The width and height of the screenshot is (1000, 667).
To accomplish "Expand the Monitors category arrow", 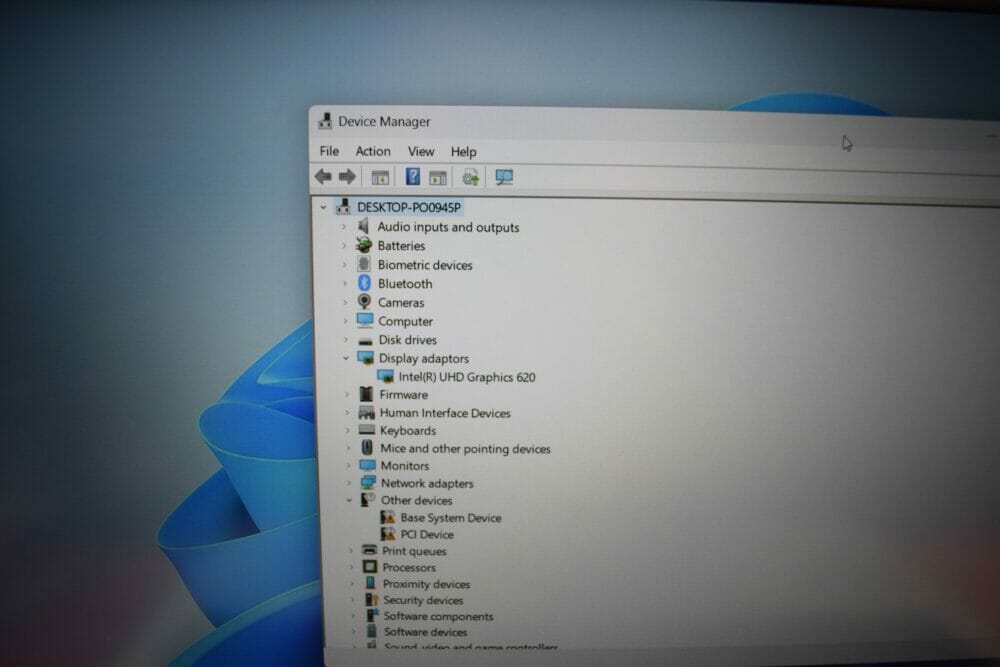I will (x=348, y=465).
